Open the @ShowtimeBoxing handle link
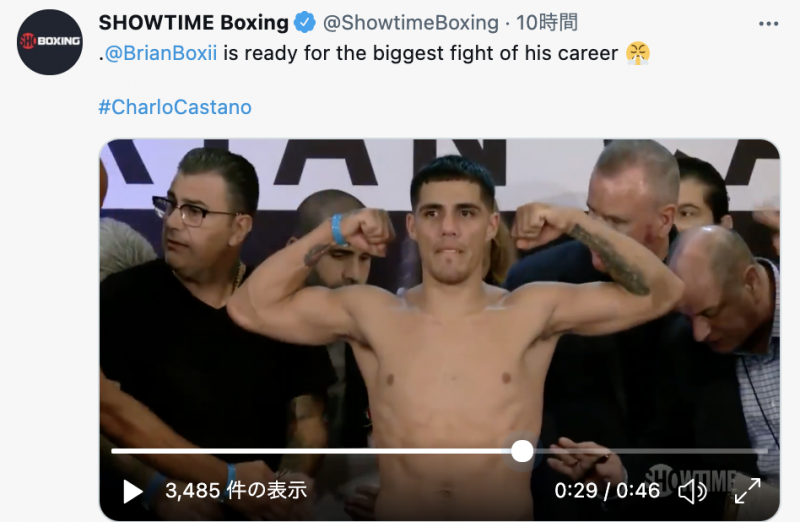 411,22
